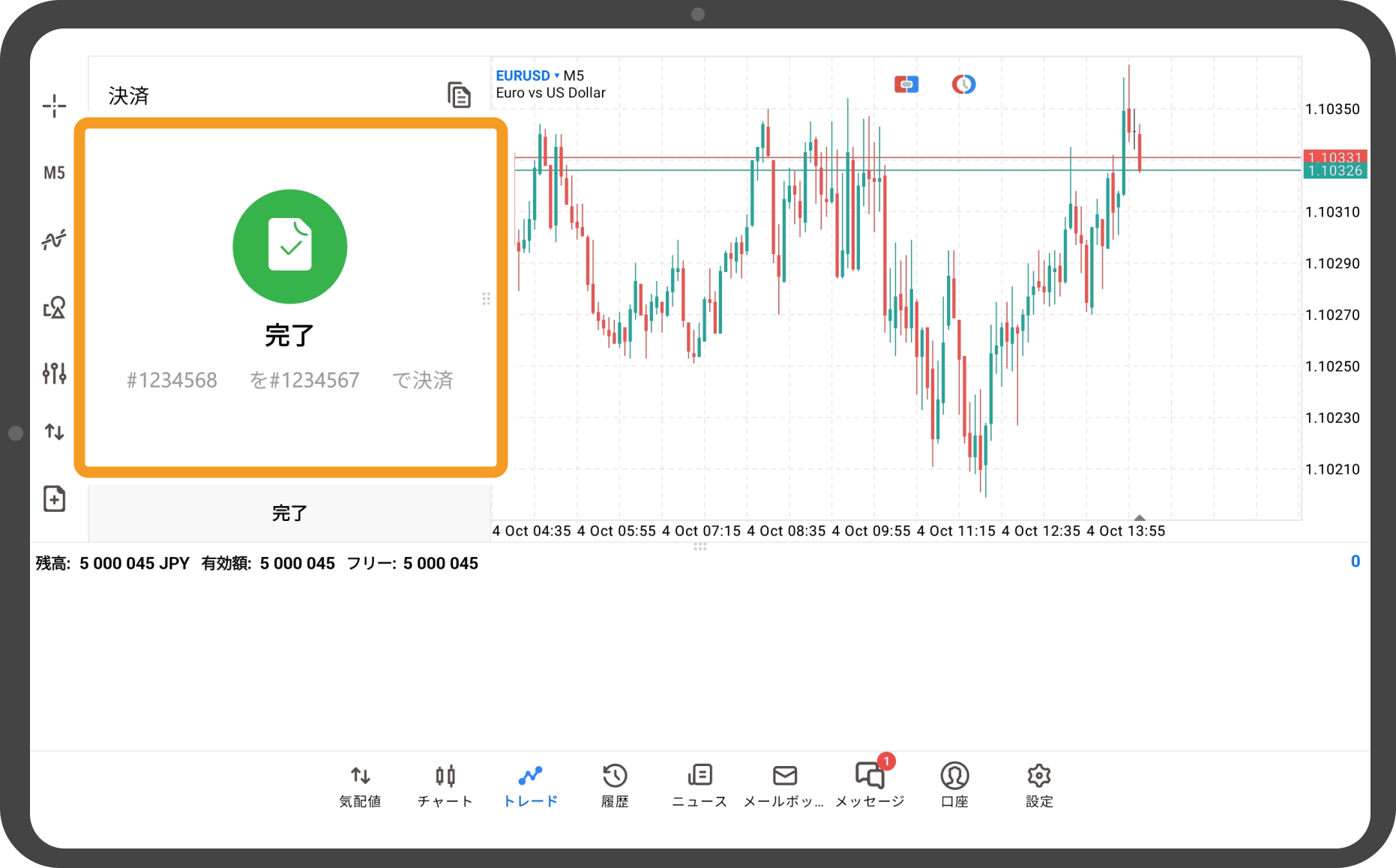
Task: Copy order details via document icon
Action: (x=459, y=95)
